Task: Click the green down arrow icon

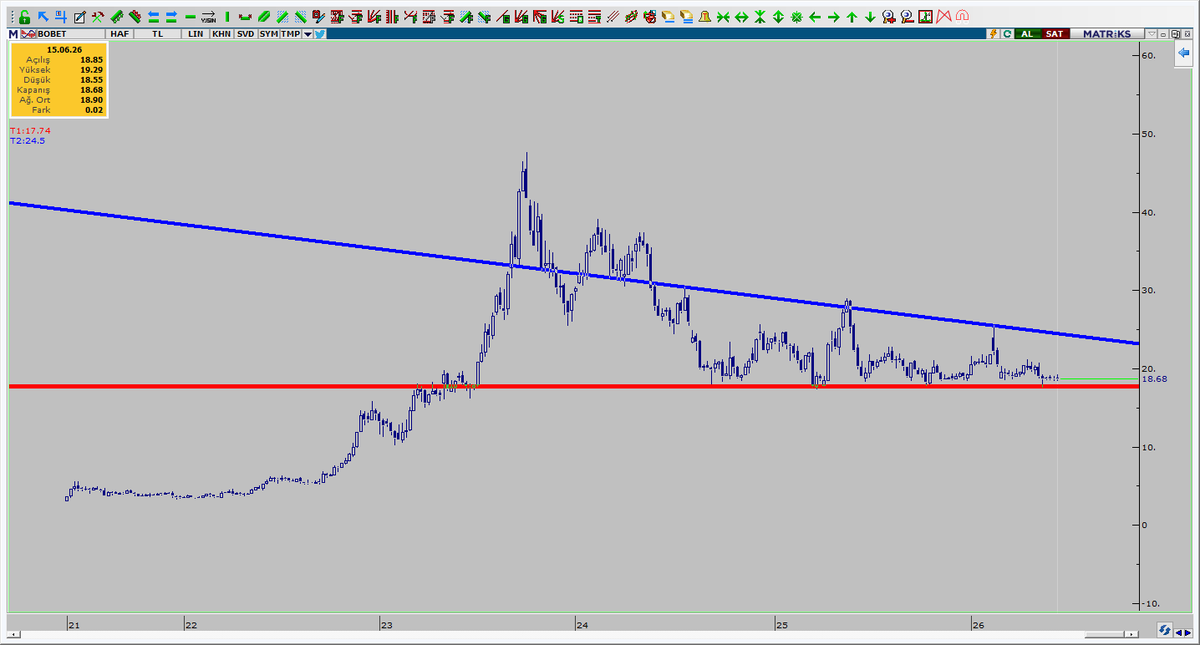Action: pyautogui.click(x=870, y=17)
